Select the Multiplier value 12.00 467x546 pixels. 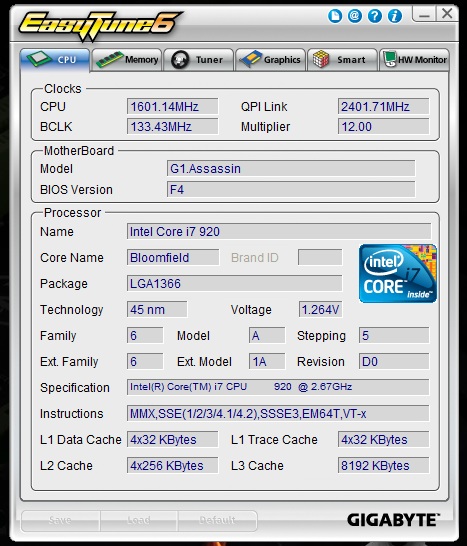pos(383,126)
